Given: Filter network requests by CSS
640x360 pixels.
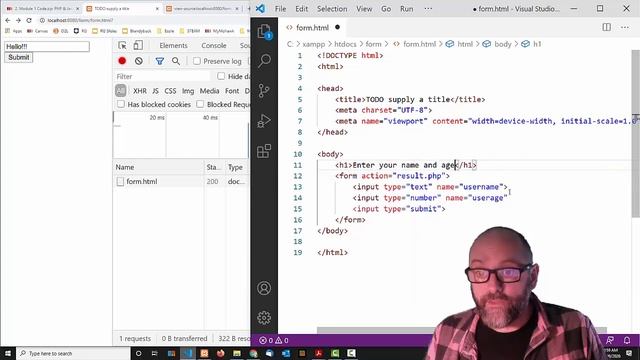Looking at the screenshot, I should [170, 91].
